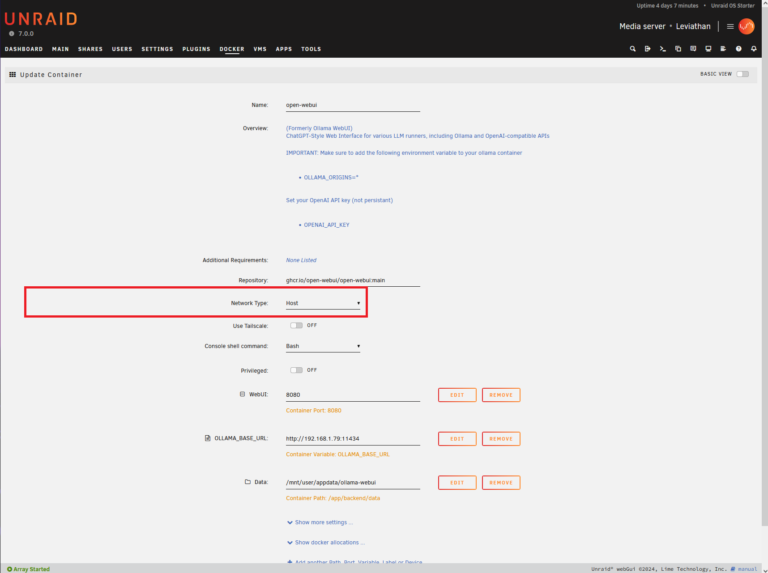
Task: Open the Plugins menu tab
Action: pyautogui.click(x=196, y=49)
